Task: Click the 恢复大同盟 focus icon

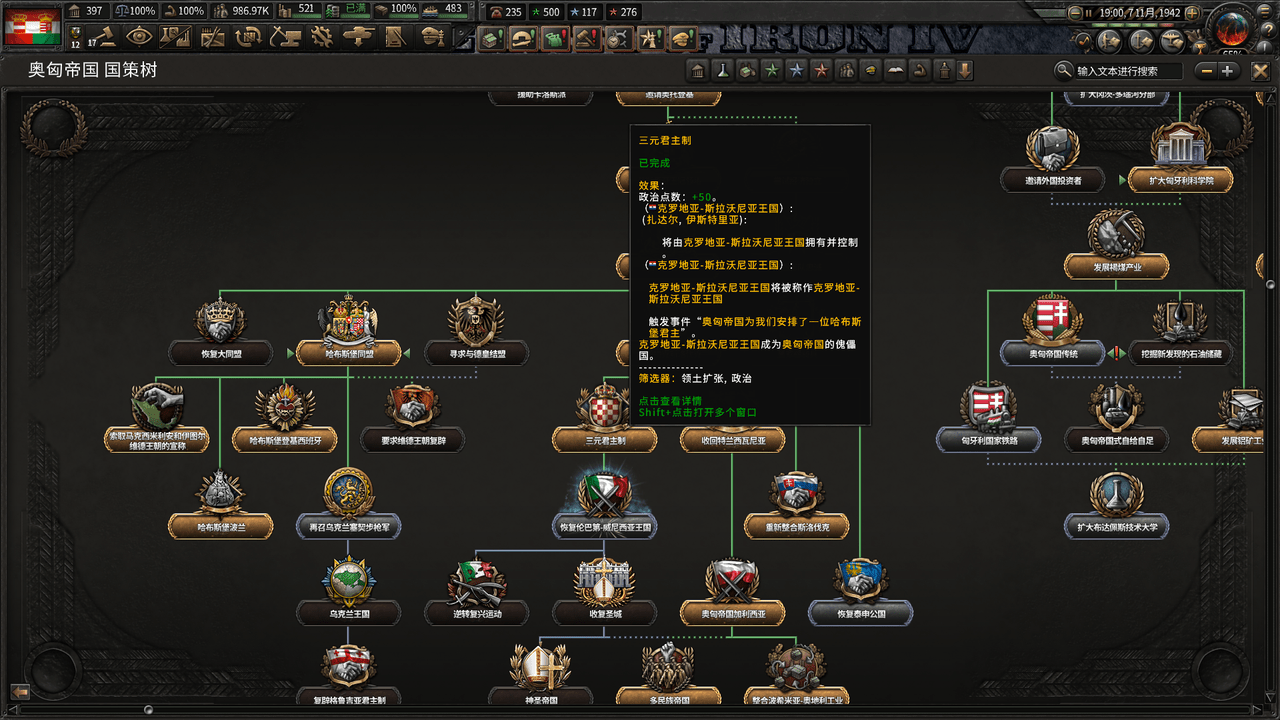Action: pyautogui.click(x=220, y=320)
